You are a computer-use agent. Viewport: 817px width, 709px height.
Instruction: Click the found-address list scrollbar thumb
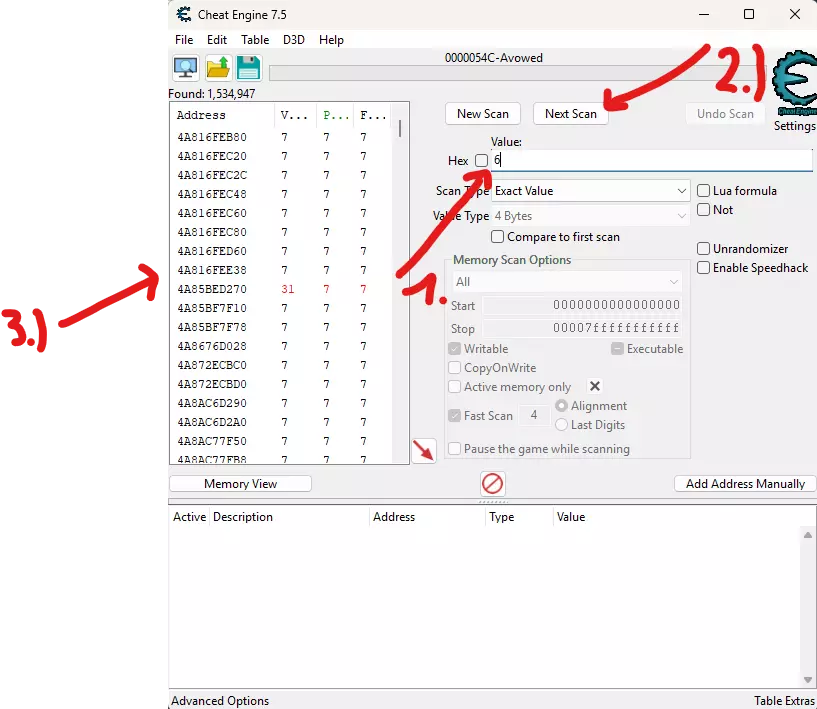[x=400, y=128]
